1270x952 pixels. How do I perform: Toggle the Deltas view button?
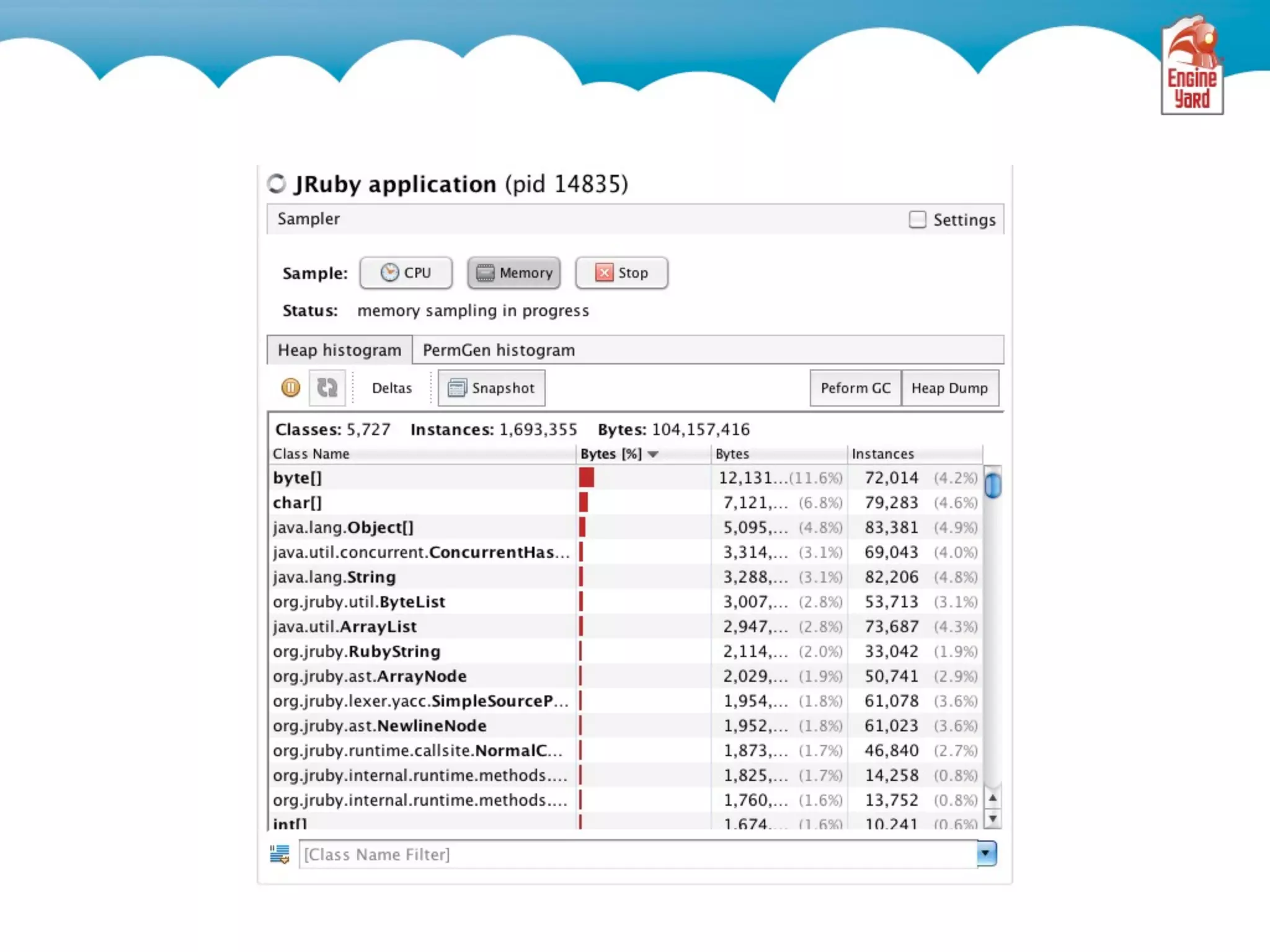pos(391,388)
